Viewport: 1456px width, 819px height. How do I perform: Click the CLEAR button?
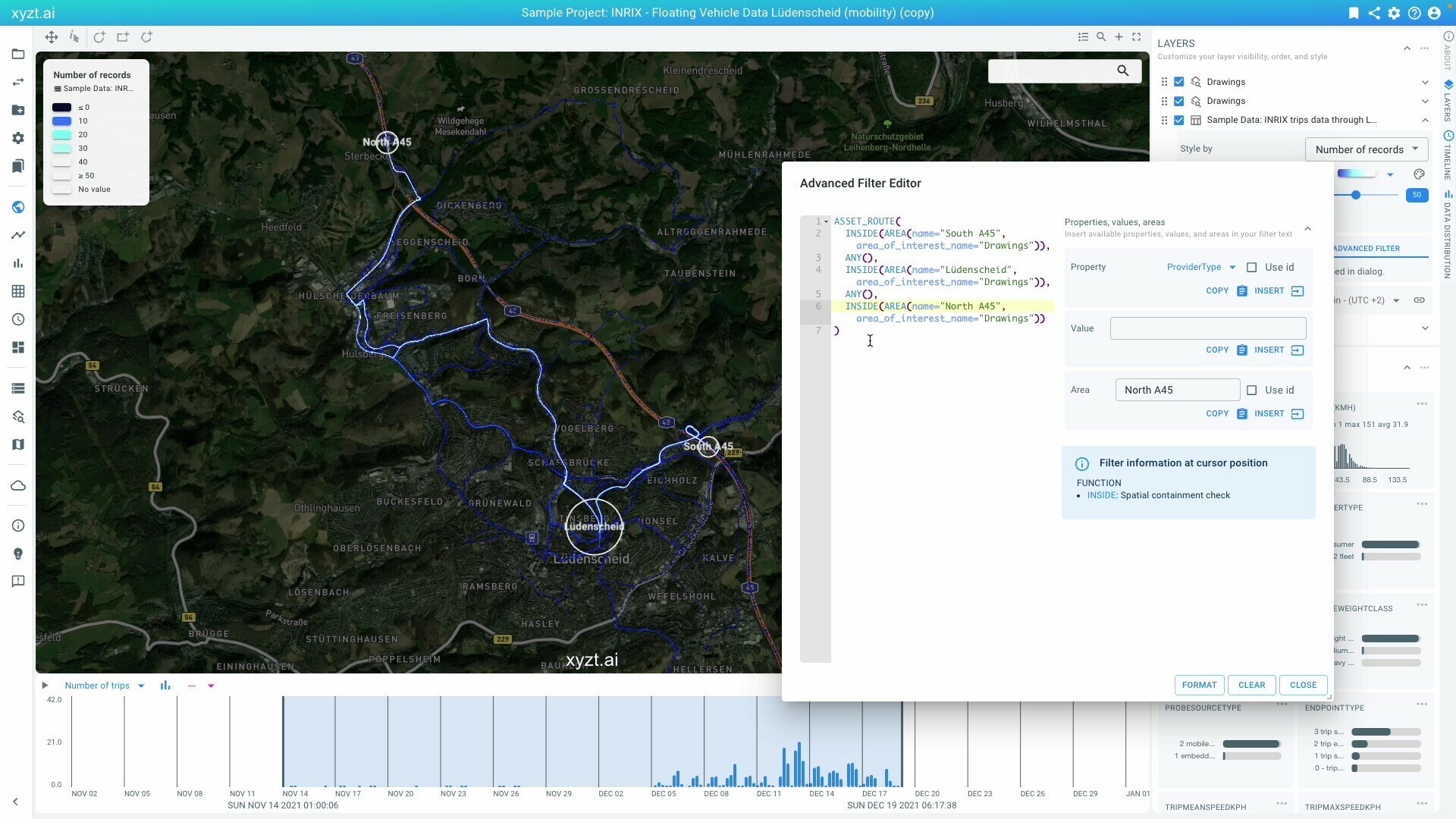coord(1251,685)
